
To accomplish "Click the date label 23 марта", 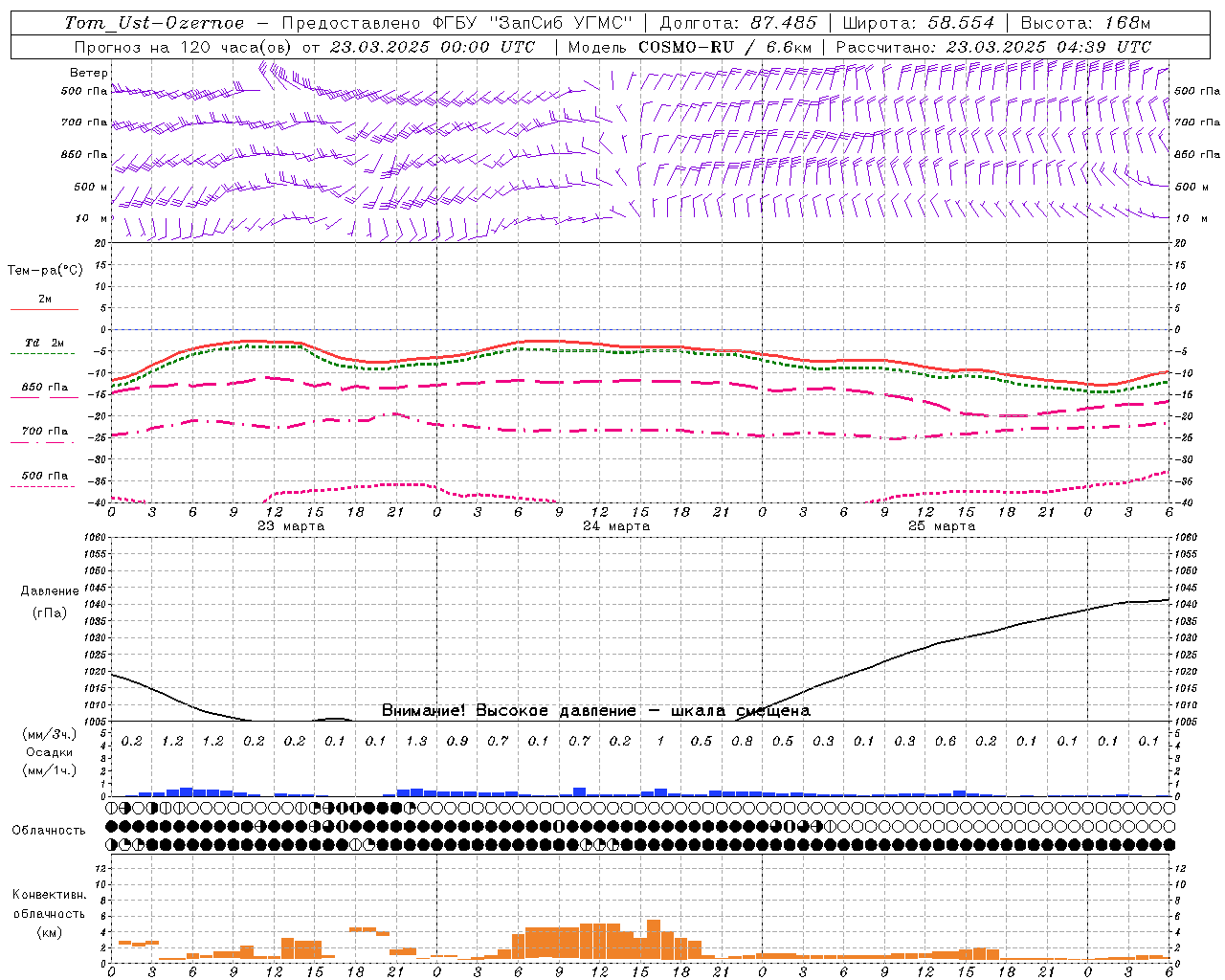I will pos(291,526).
